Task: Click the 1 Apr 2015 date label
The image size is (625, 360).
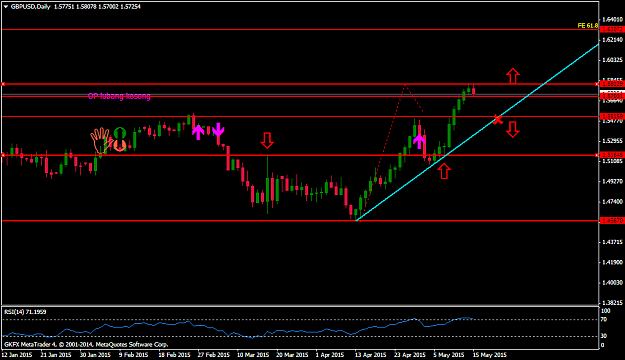Action: click(330, 354)
